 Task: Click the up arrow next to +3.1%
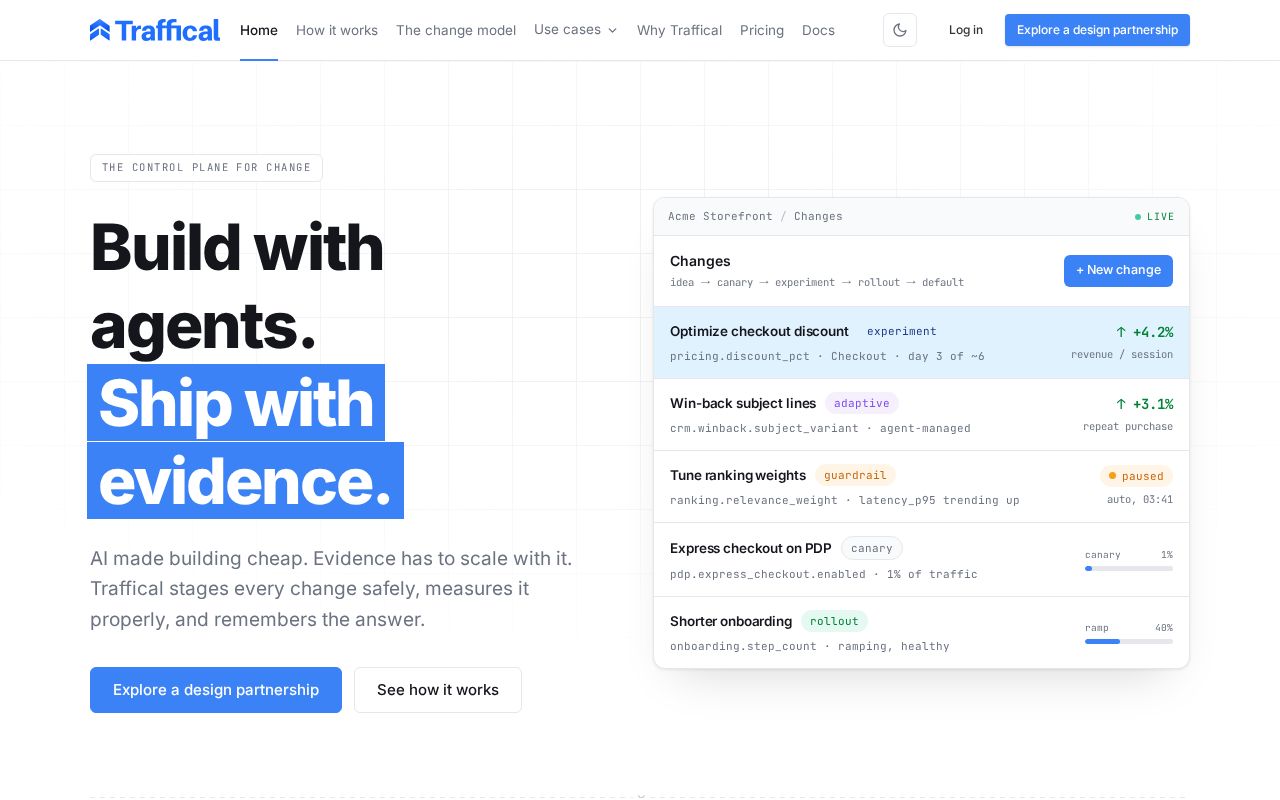1121,404
